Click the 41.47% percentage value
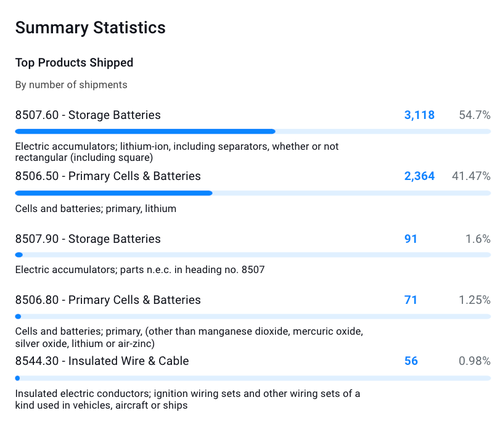Screen dimensions: 500x429 point(471,176)
